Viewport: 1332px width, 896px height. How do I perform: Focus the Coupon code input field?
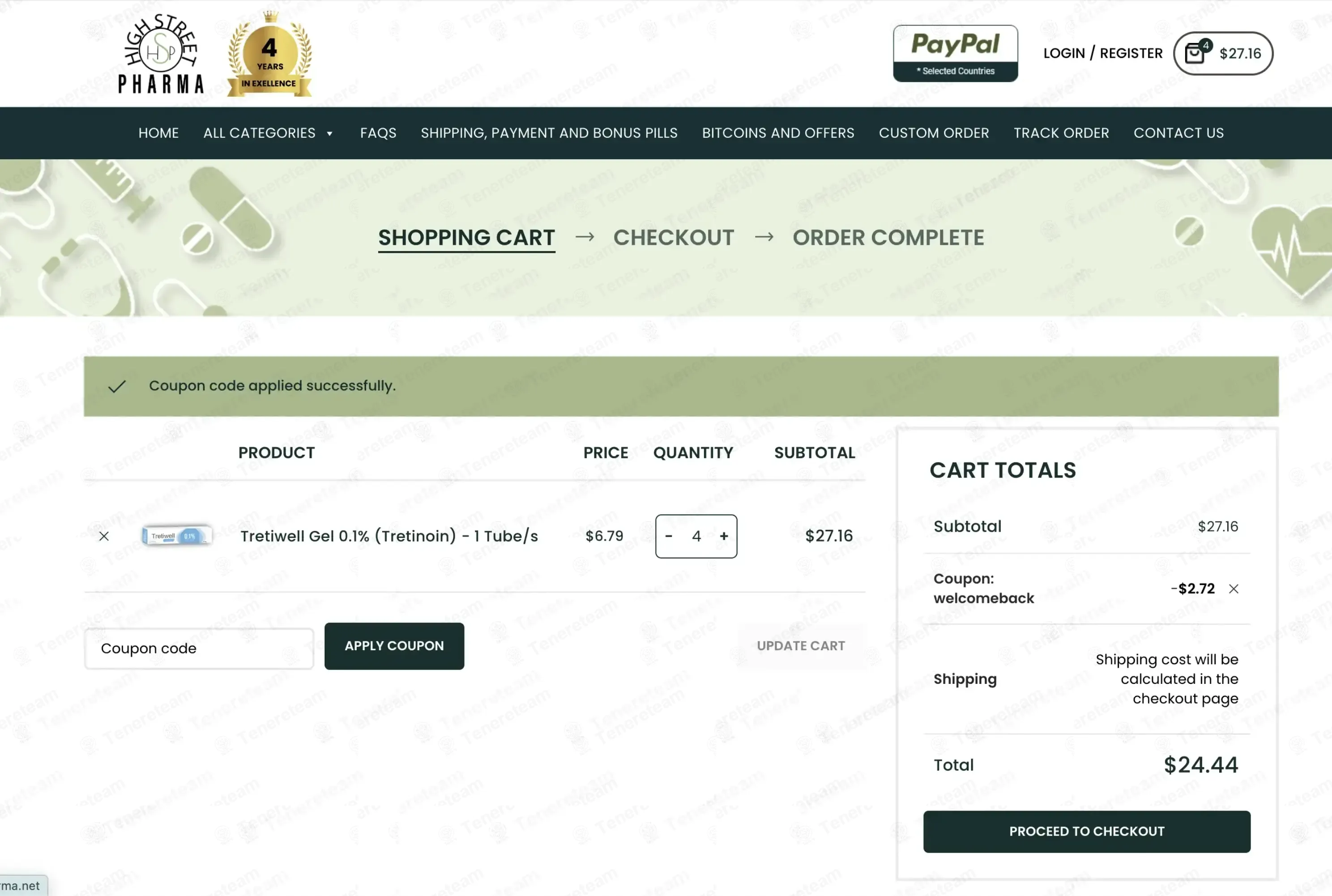(199, 649)
